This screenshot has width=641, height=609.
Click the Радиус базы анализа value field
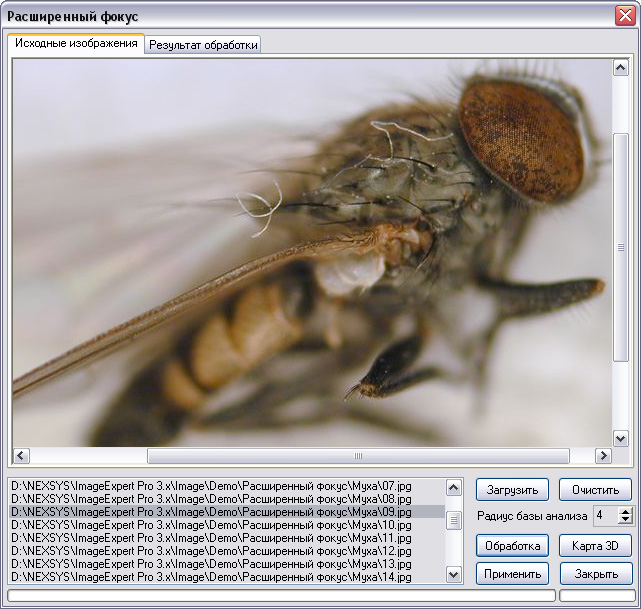[604, 516]
